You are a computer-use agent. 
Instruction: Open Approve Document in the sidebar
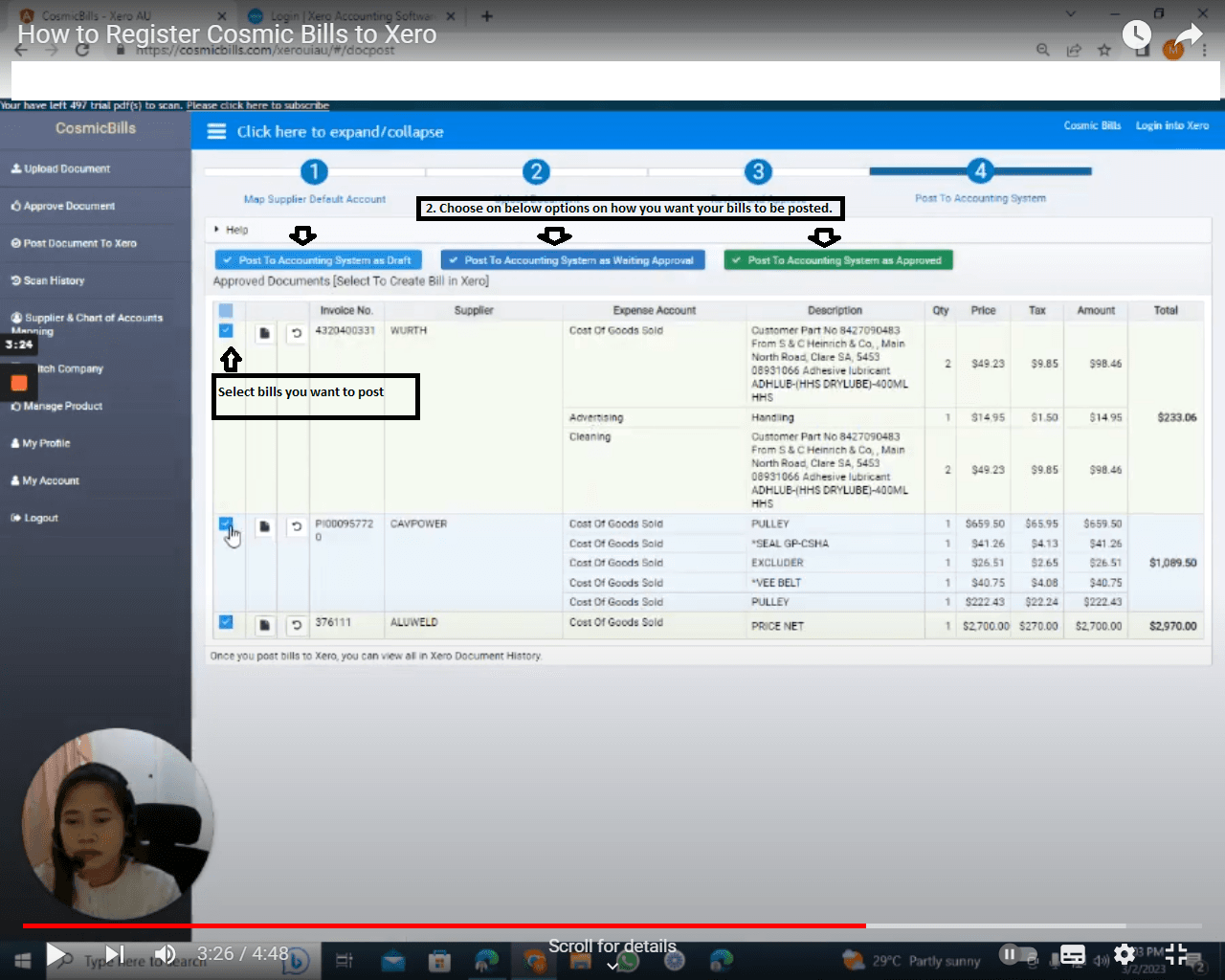[x=63, y=206]
